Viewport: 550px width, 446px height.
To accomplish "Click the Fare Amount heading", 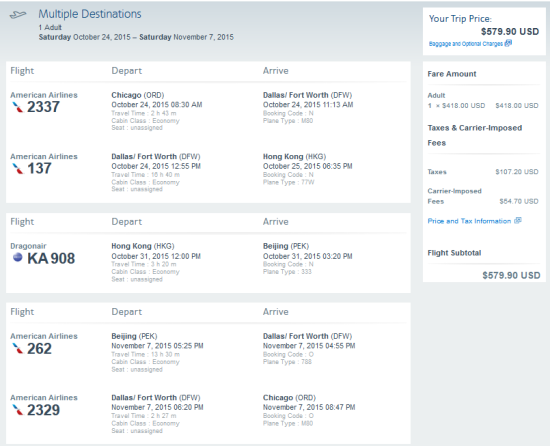I will (x=452, y=74).
